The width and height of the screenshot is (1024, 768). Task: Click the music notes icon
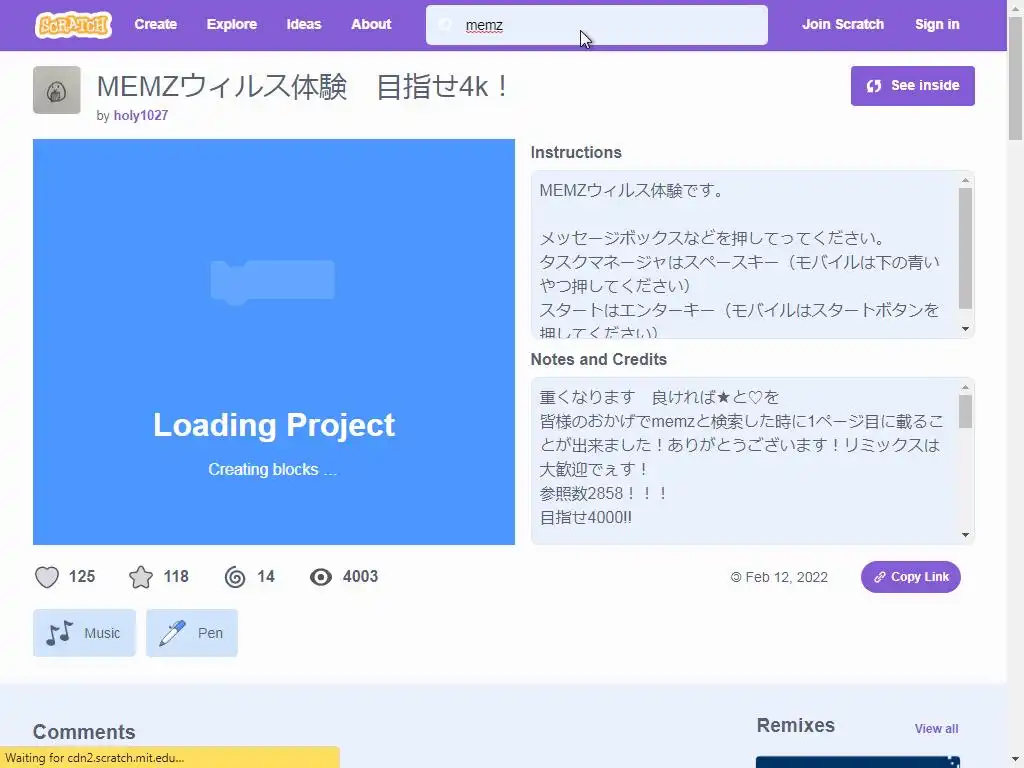coord(59,633)
